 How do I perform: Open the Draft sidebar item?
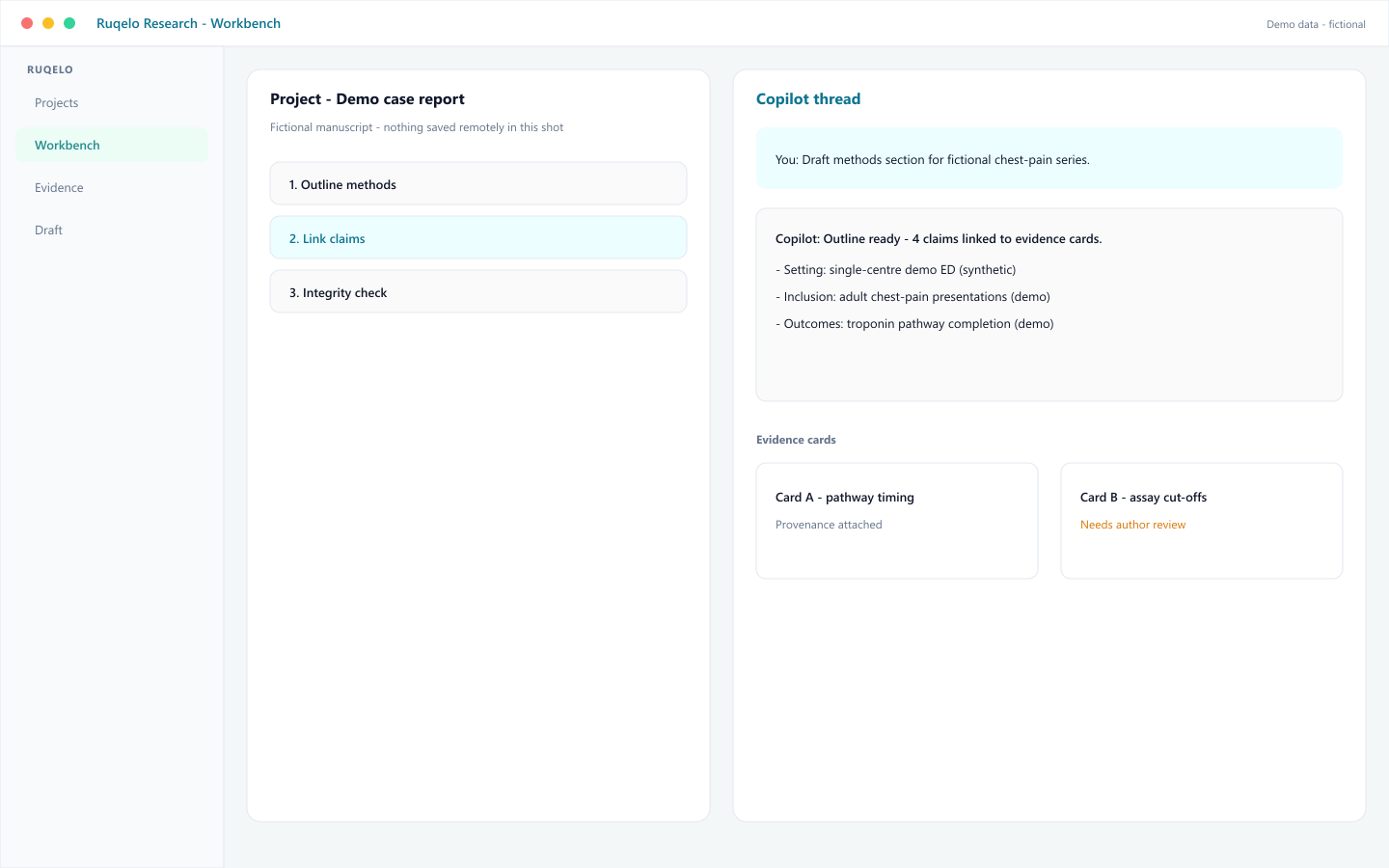coord(112,231)
